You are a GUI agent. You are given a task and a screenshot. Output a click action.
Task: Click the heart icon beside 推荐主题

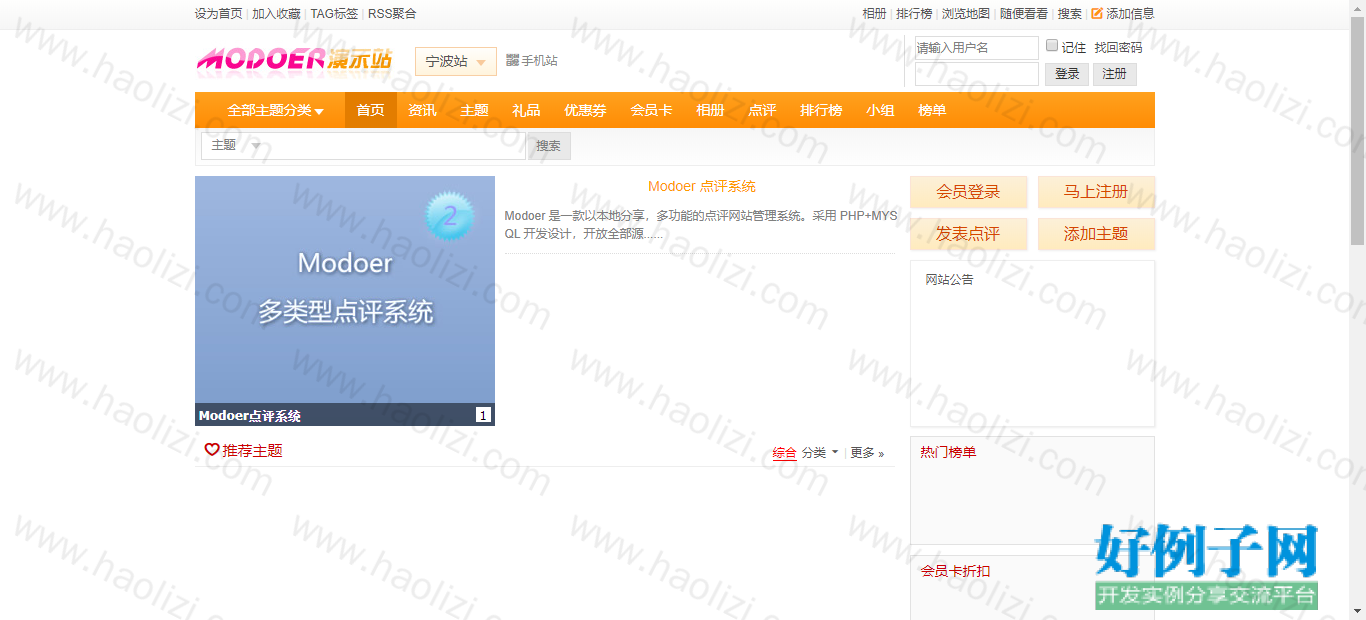(212, 450)
